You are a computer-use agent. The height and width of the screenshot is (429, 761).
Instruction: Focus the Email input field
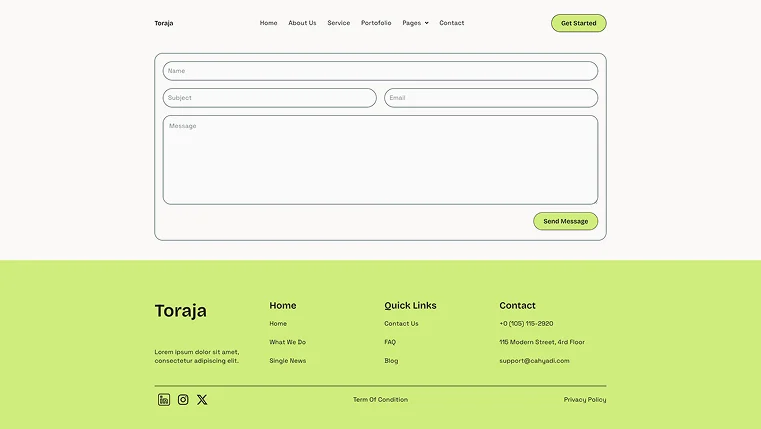click(x=491, y=98)
